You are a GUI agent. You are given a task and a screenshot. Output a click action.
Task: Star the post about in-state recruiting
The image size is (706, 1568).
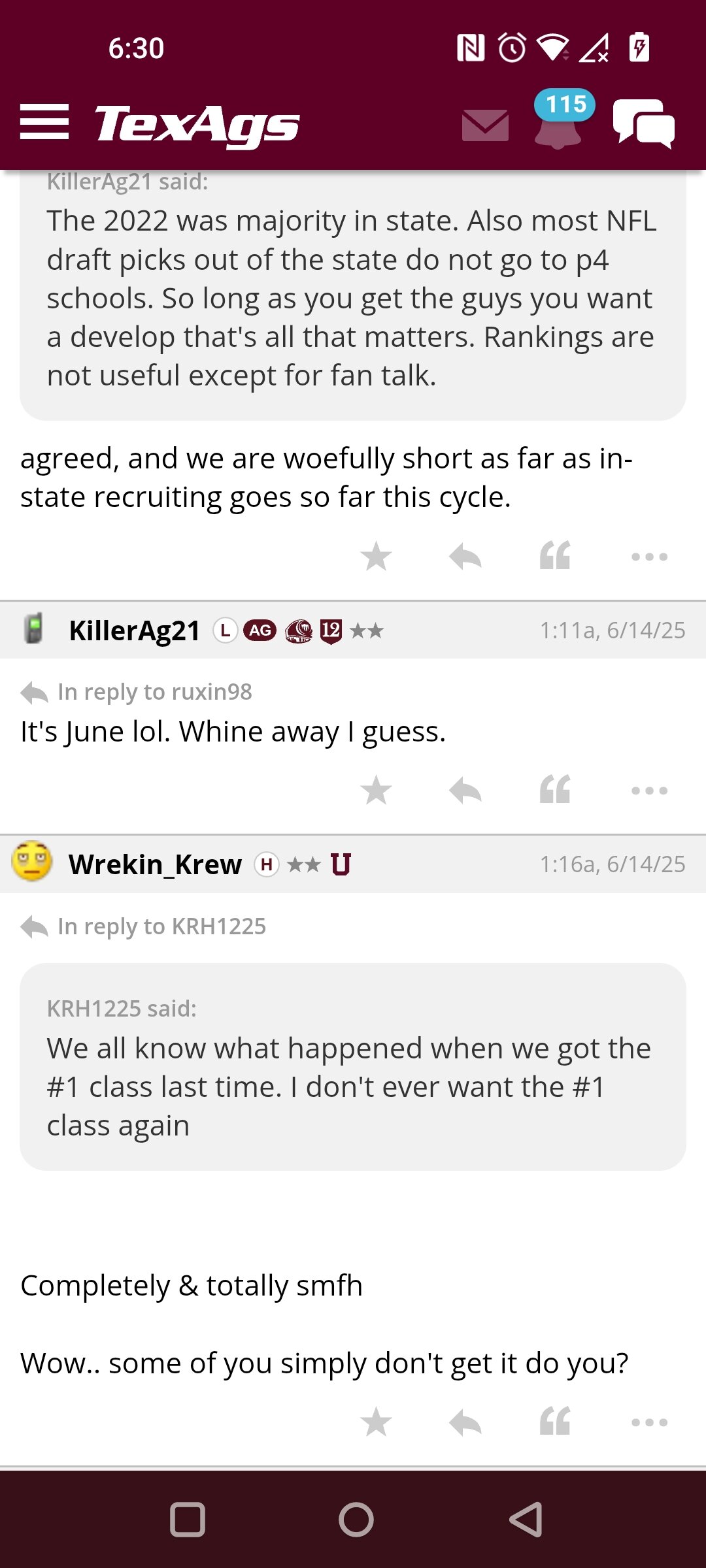click(377, 557)
